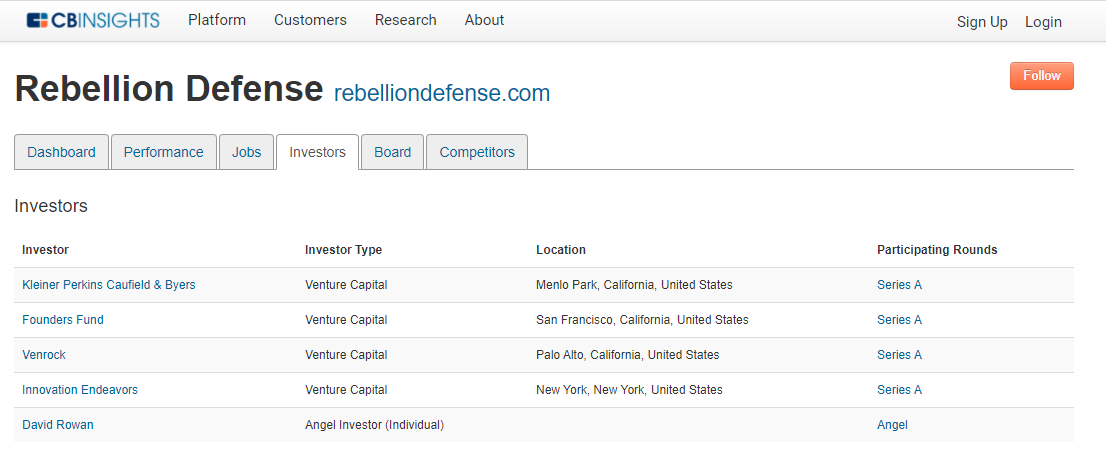Open the Jobs tab

click(246, 152)
